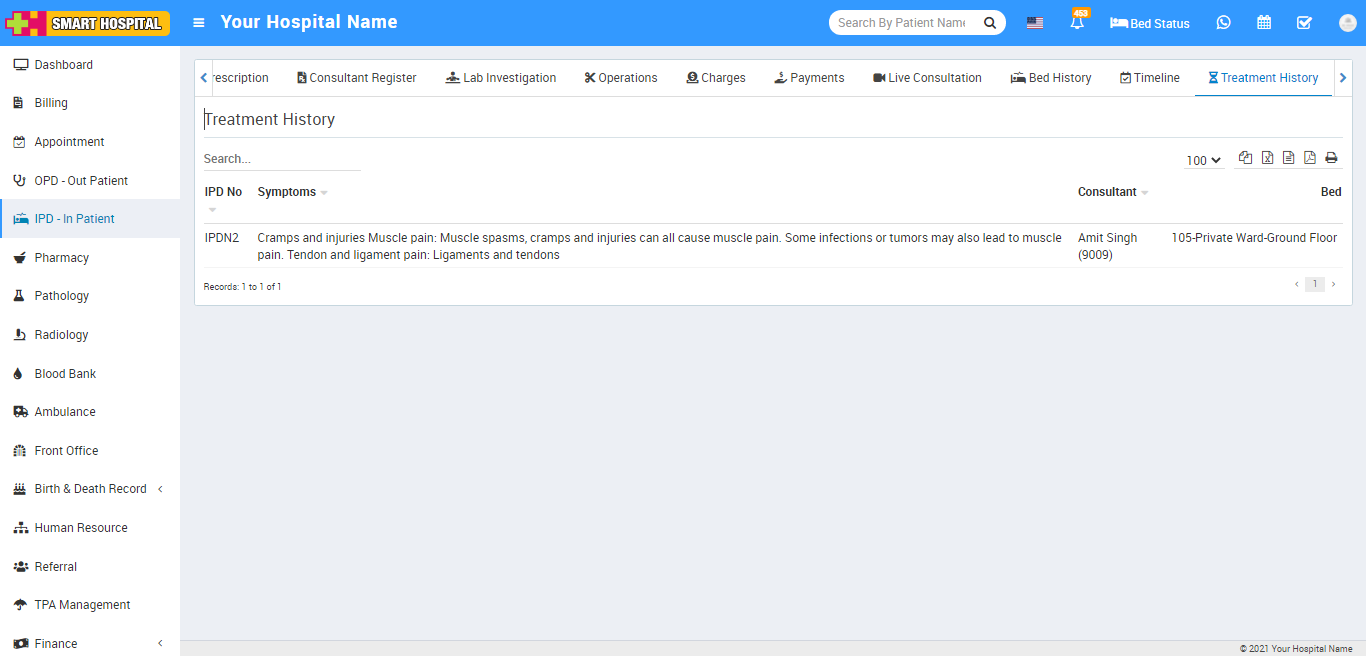
Task: Export table using Excel icon
Action: pos(1267,158)
